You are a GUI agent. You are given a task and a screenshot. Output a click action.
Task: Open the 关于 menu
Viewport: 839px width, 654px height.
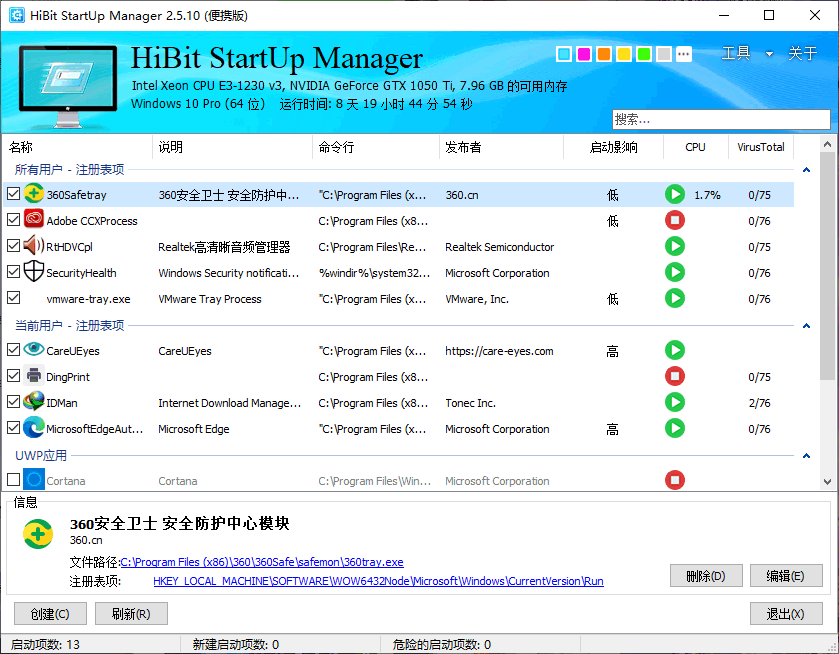click(802, 53)
